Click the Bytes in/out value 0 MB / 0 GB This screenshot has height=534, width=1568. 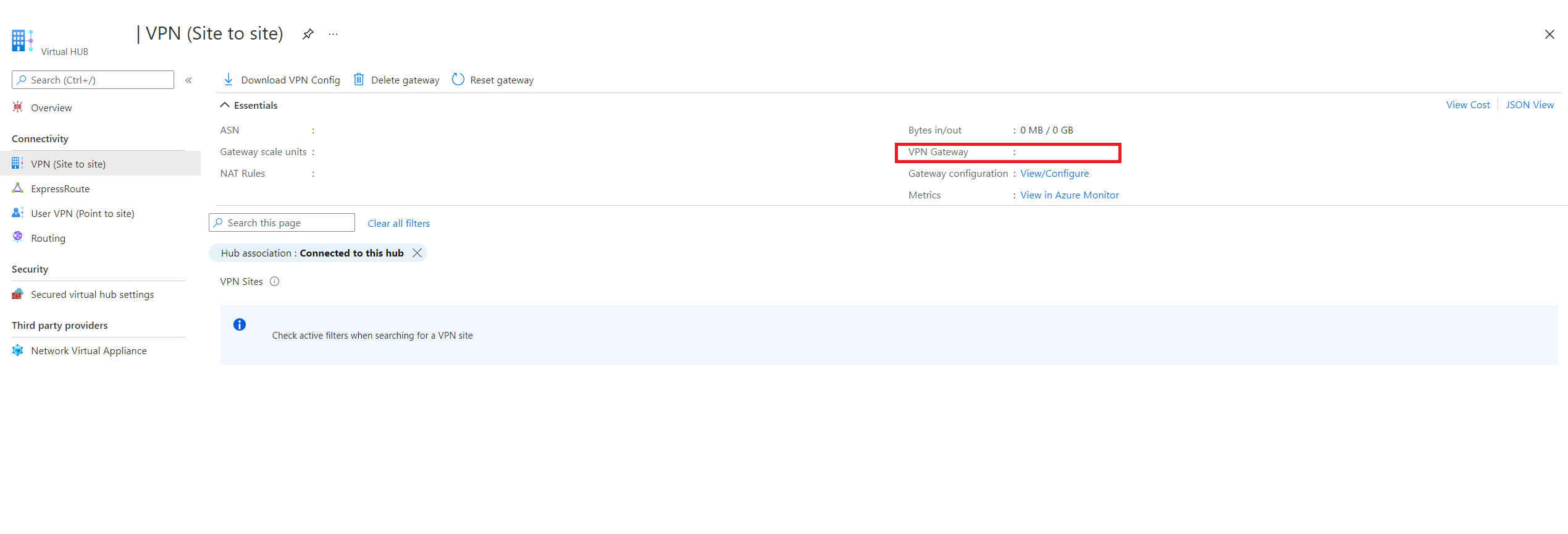point(1046,130)
